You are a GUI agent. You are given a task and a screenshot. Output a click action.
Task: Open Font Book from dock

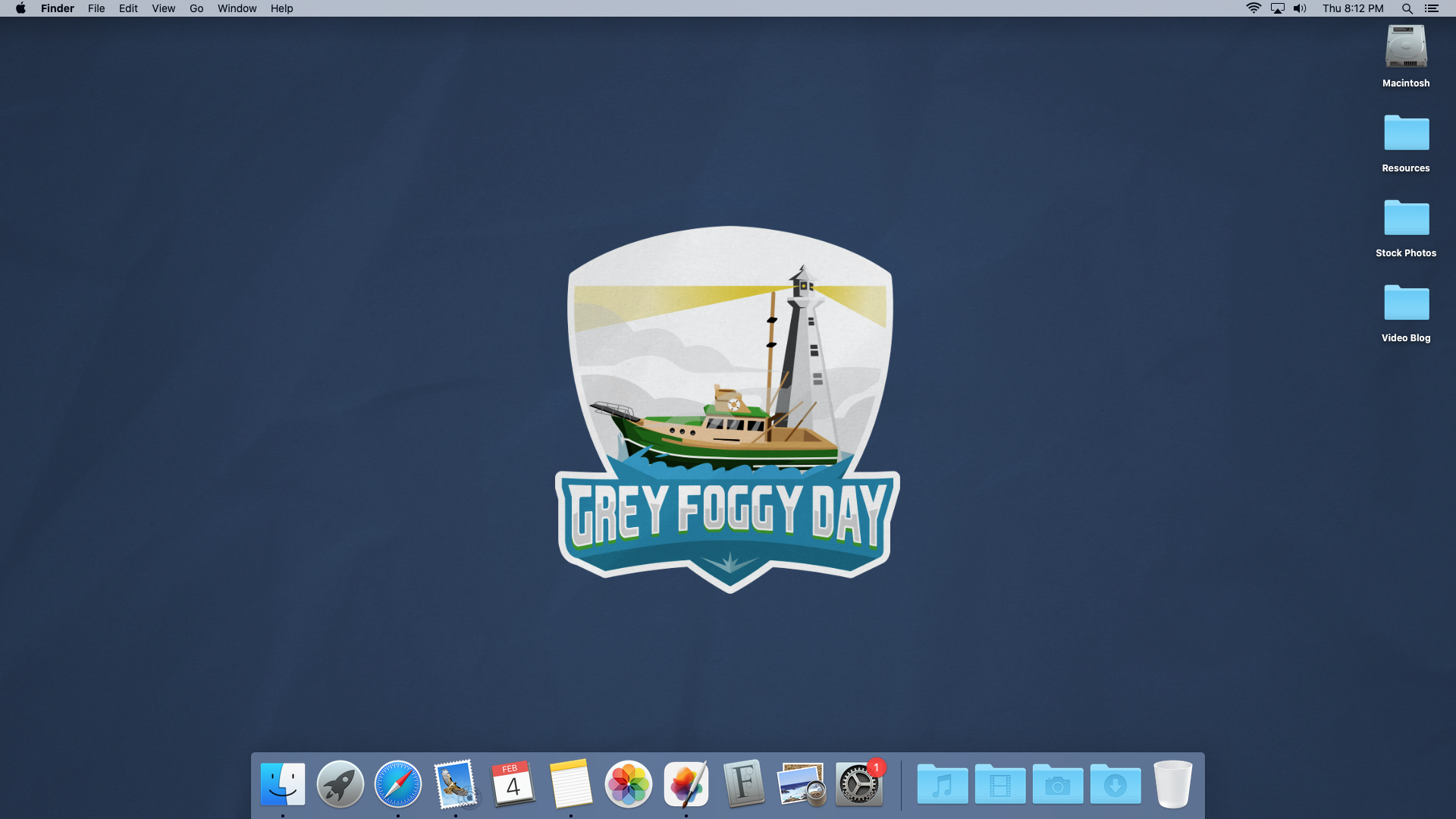coord(743,783)
